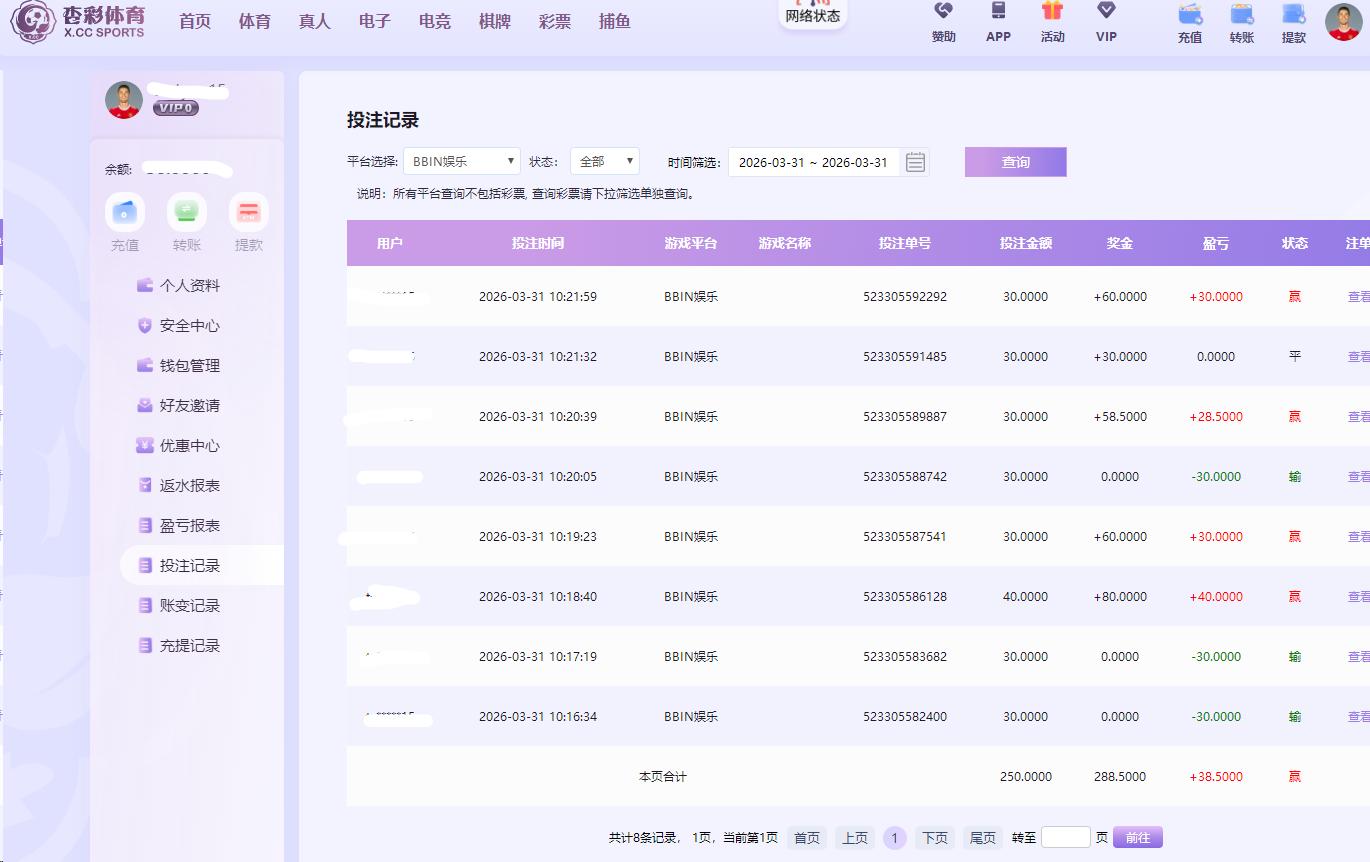Click the 提款 withdraw icon in header
Viewport: 1370px width, 862px height.
(1293, 15)
